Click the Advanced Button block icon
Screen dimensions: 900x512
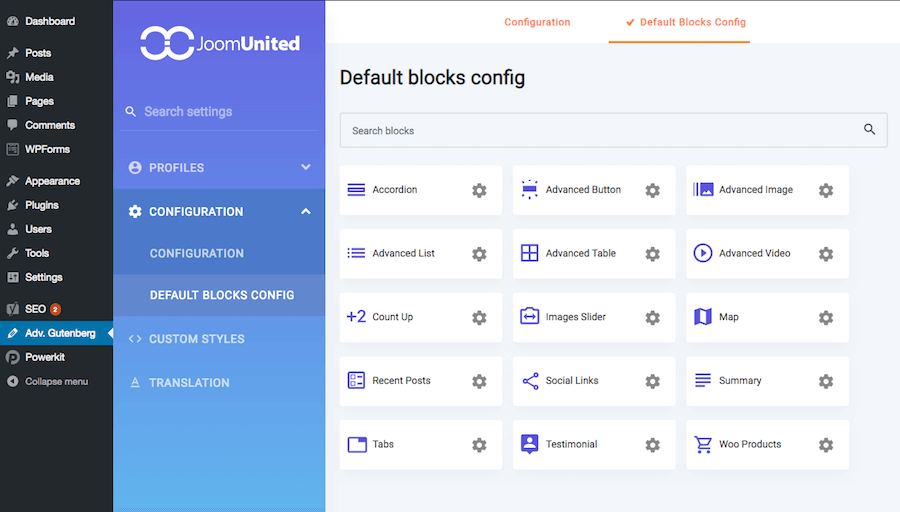tap(529, 189)
